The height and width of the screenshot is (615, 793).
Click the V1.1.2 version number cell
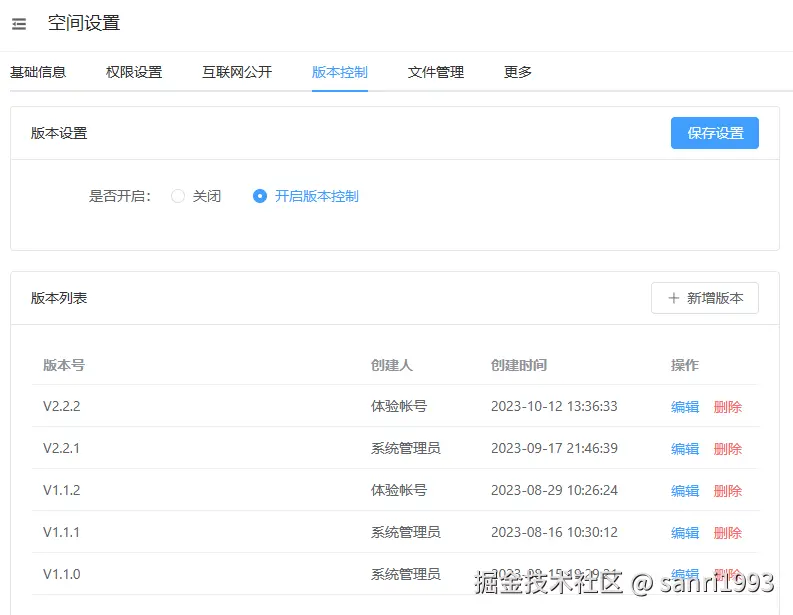point(62,490)
